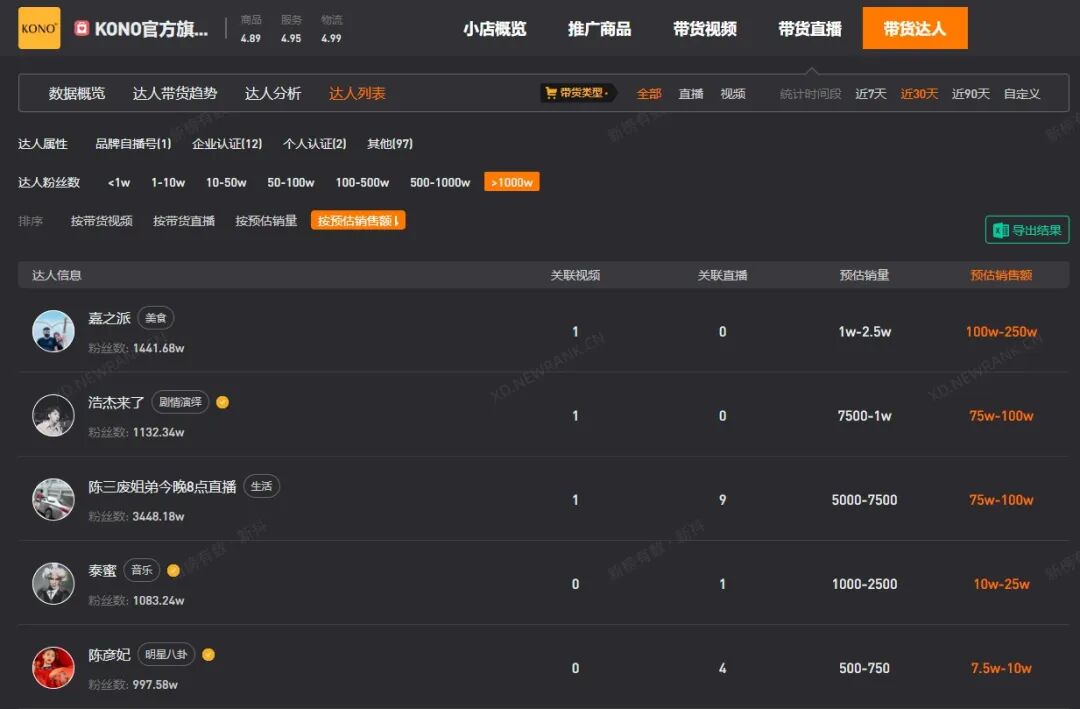This screenshot has height=709, width=1080.
Task: Open 泰蜜 influencer name link
Action: [103, 571]
